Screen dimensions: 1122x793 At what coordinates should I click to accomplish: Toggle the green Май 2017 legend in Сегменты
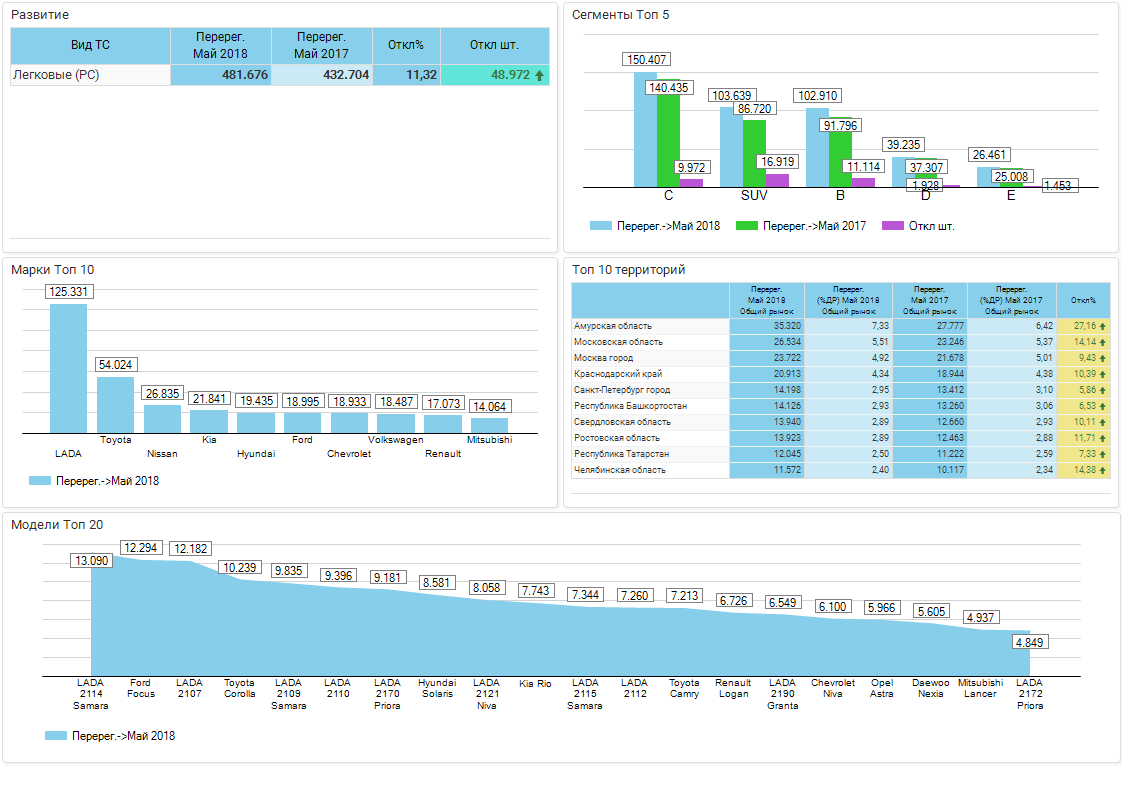coord(746,226)
